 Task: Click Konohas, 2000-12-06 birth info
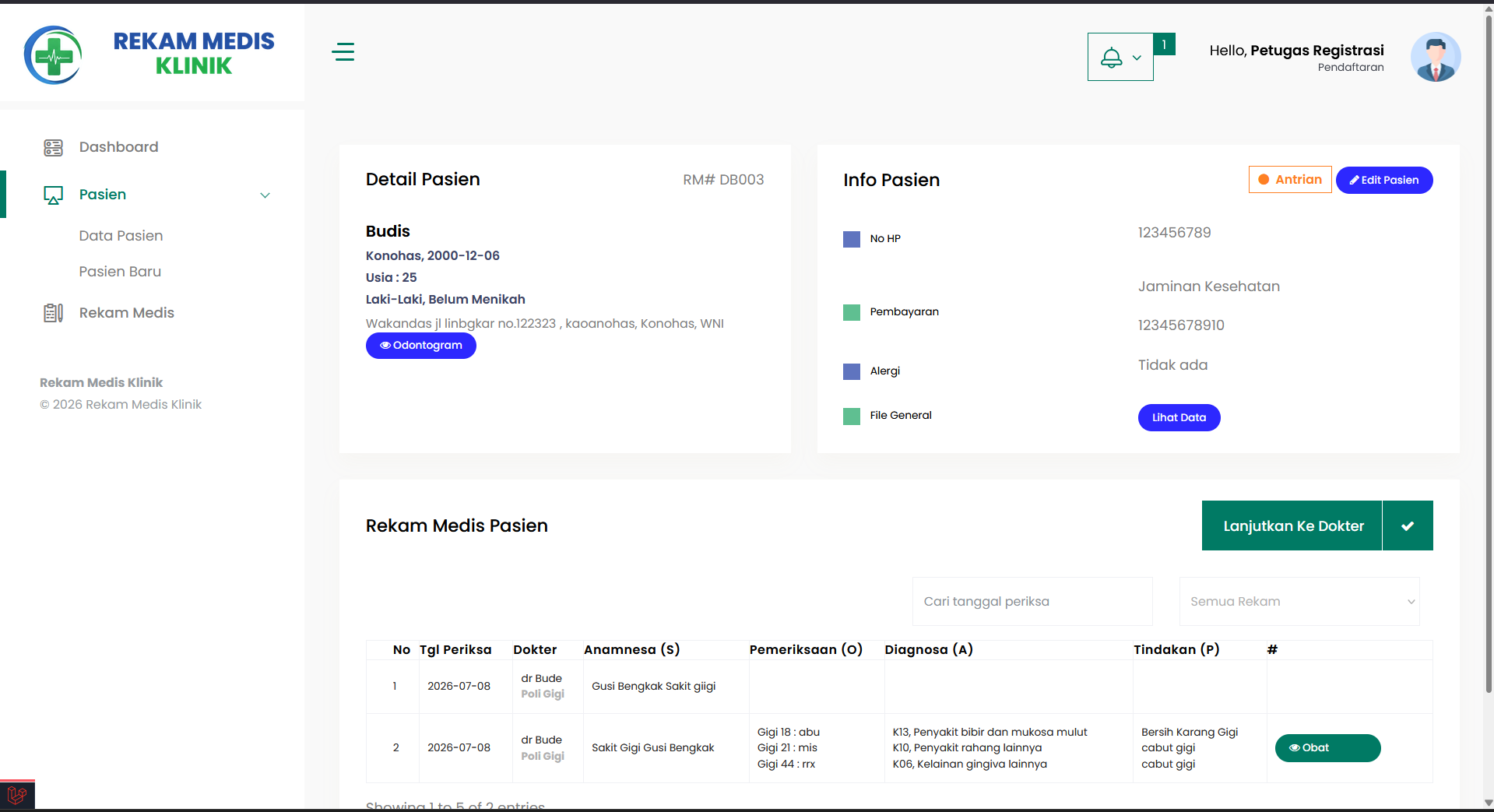[433, 255]
